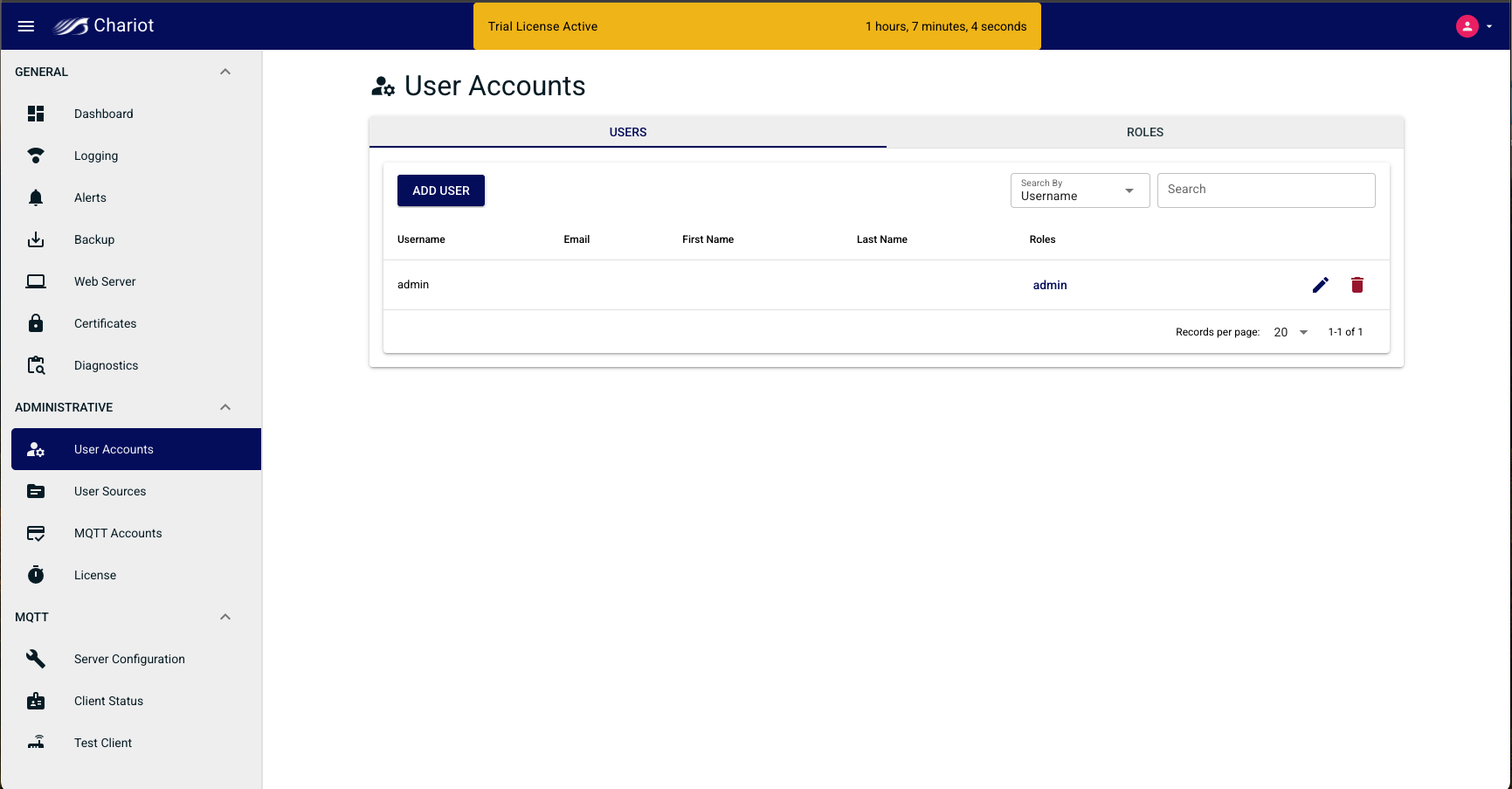The height and width of the screenshot is (789, 1512).
Task: Change records per page dropdown
Action: [x=1290, y=332]
